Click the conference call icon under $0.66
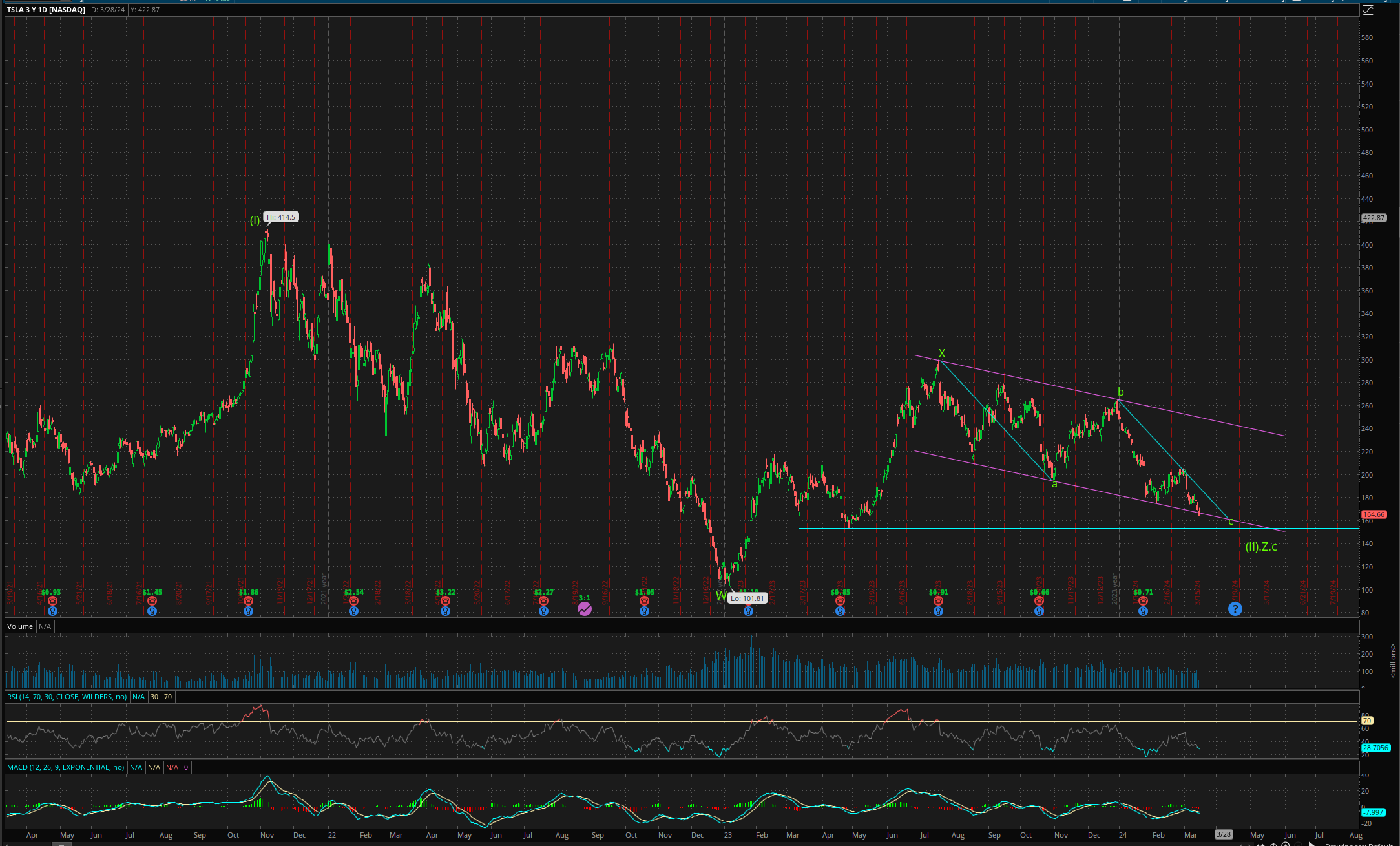This screenshot has height=846, width=1400. 1039,601
